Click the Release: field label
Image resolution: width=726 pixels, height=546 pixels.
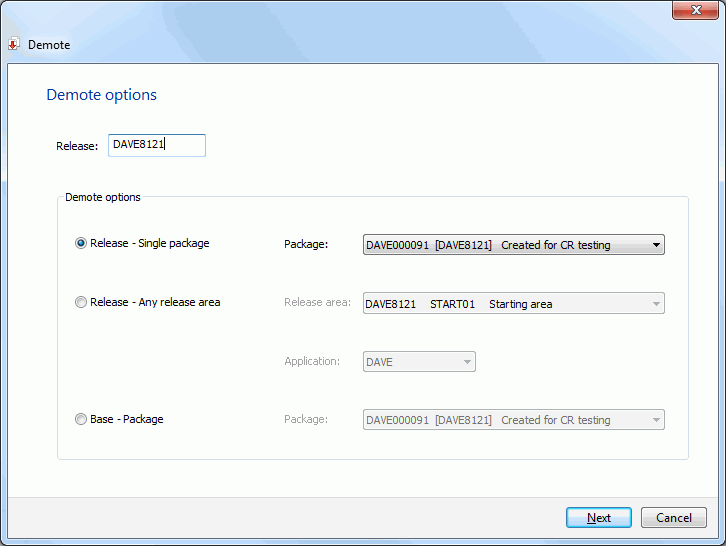tap(77, 146)
